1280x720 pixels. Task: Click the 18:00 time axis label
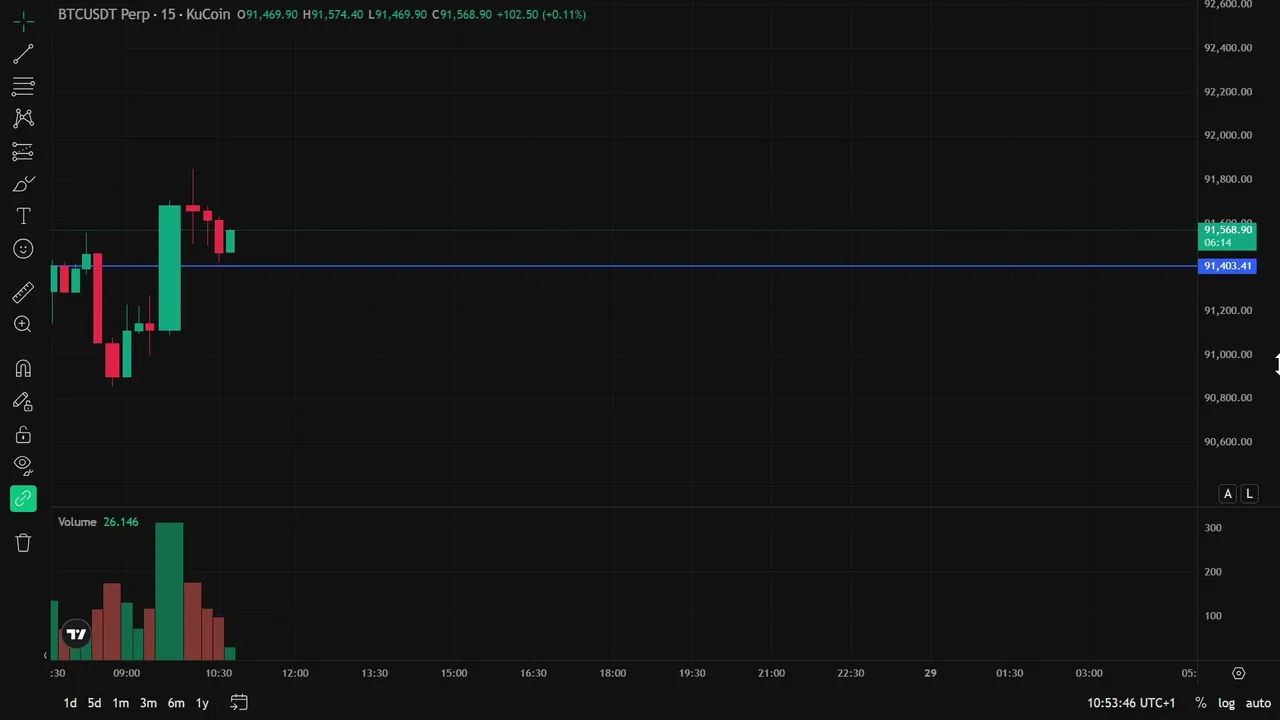(613, 673)
